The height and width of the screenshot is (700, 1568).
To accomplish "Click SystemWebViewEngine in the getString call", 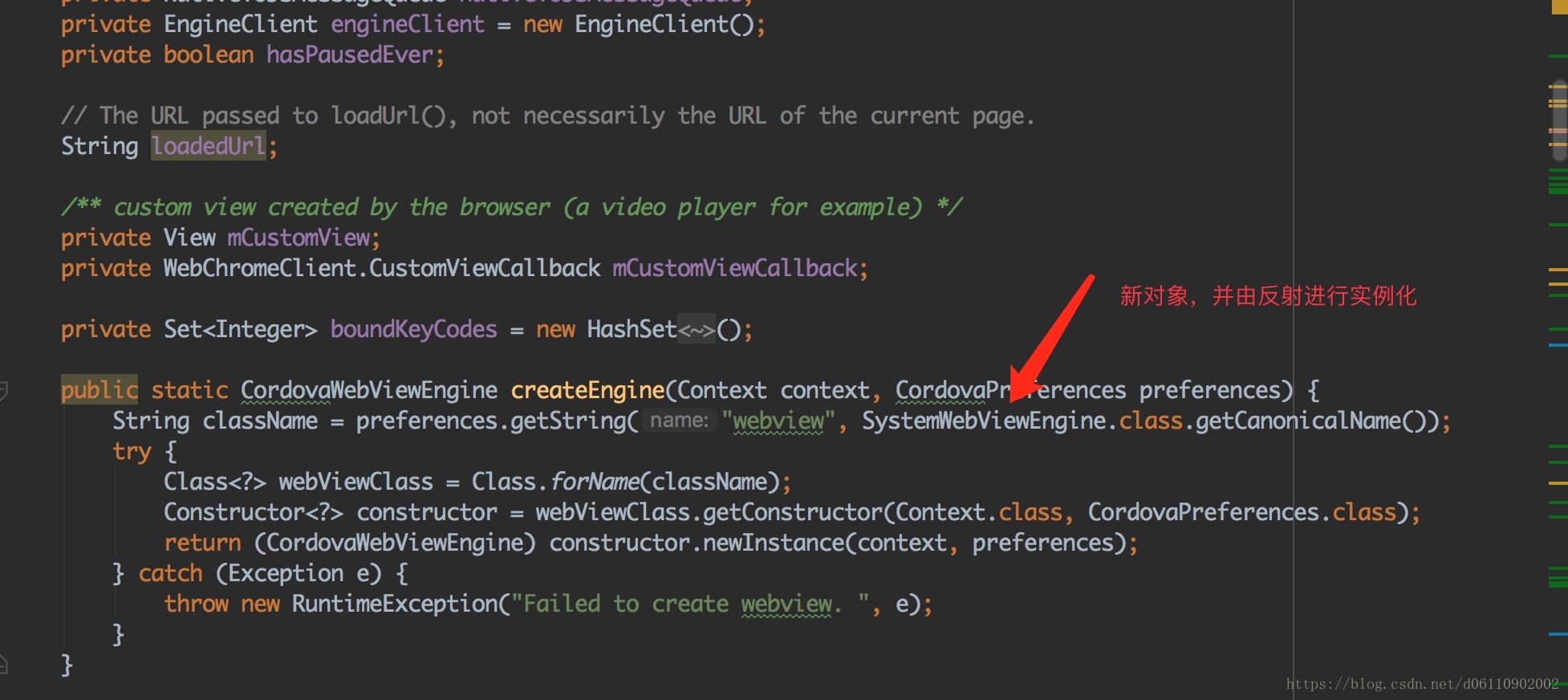I will click(984, 421).
